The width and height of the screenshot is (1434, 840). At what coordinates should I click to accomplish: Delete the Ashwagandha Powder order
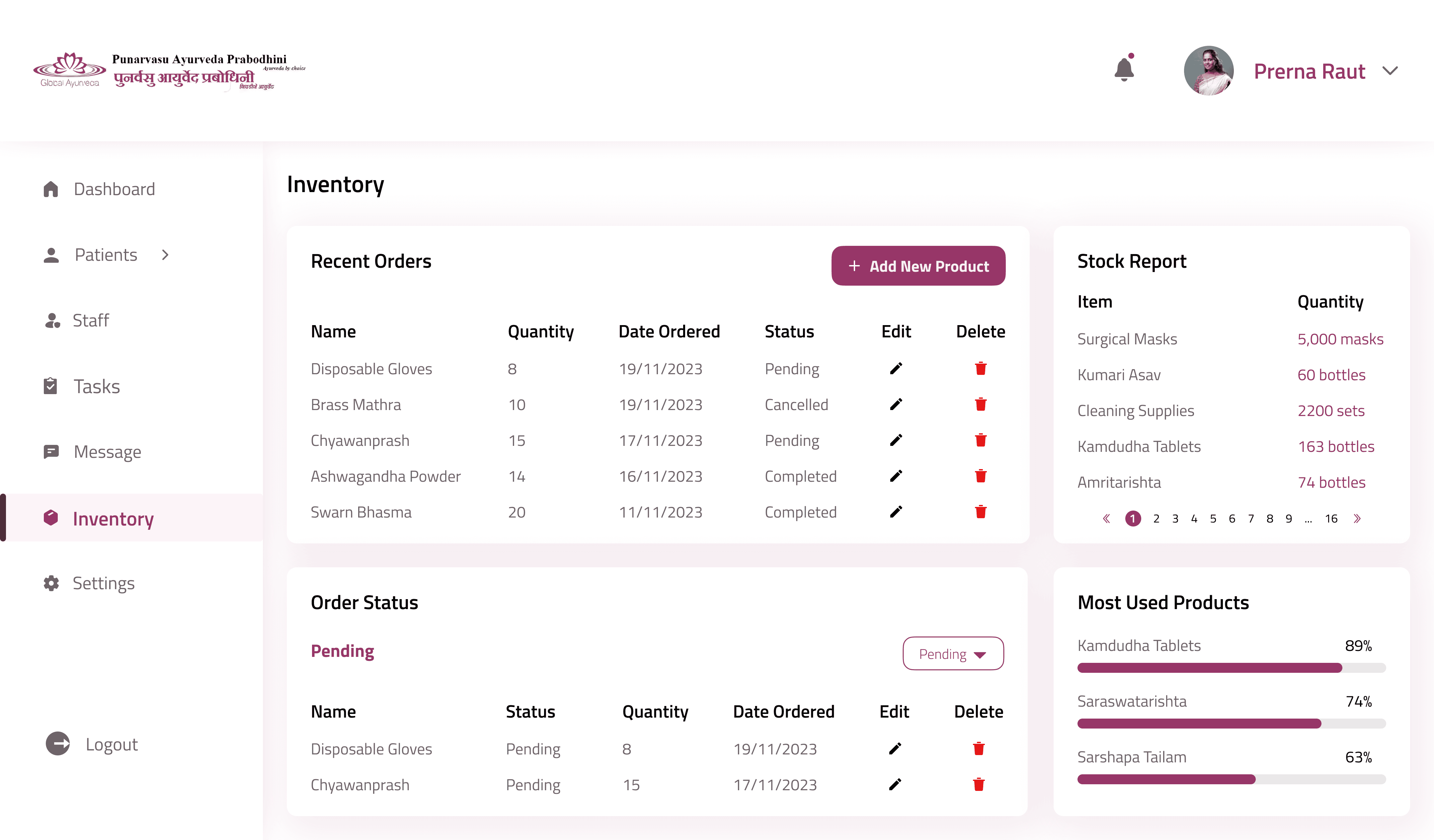981,476
